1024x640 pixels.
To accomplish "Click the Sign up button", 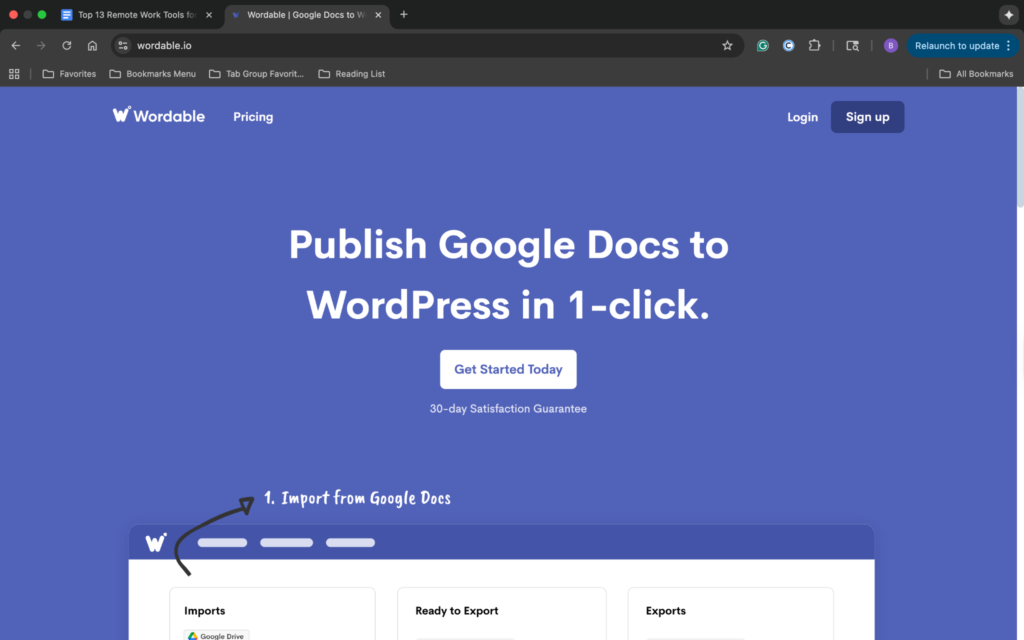I will pos(867,117).
